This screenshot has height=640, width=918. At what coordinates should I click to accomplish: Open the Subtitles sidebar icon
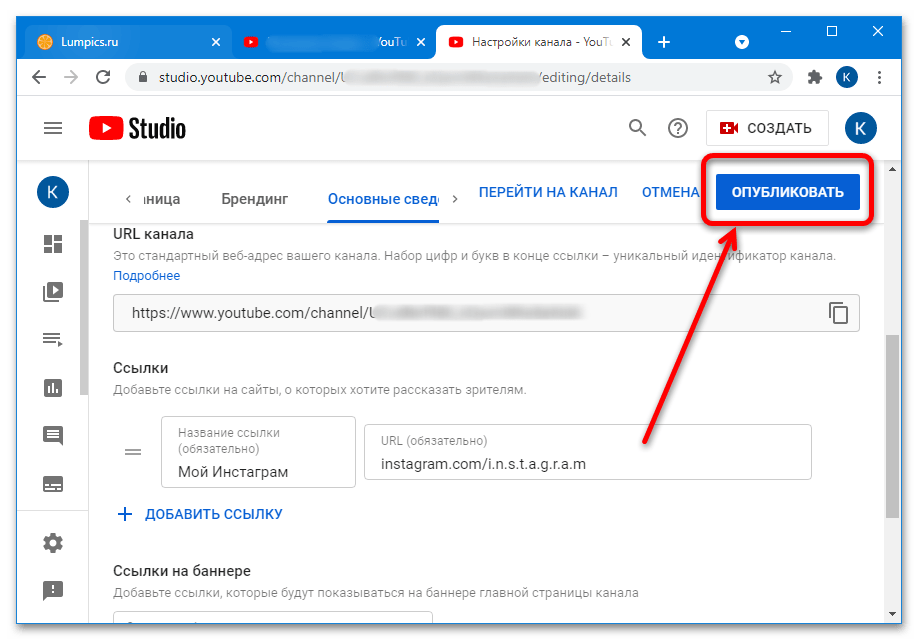[53, 484]
